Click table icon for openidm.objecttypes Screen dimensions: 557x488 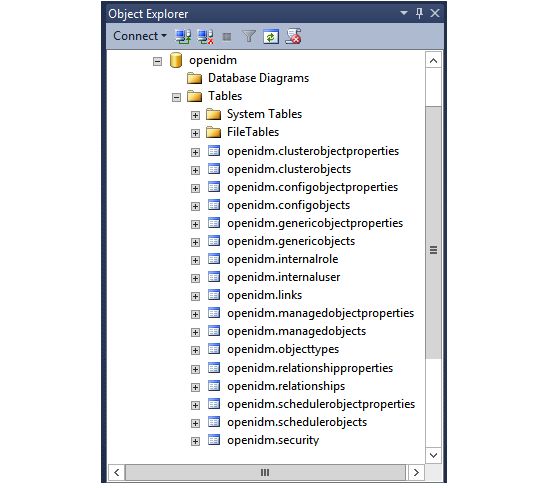click(214, 349)
